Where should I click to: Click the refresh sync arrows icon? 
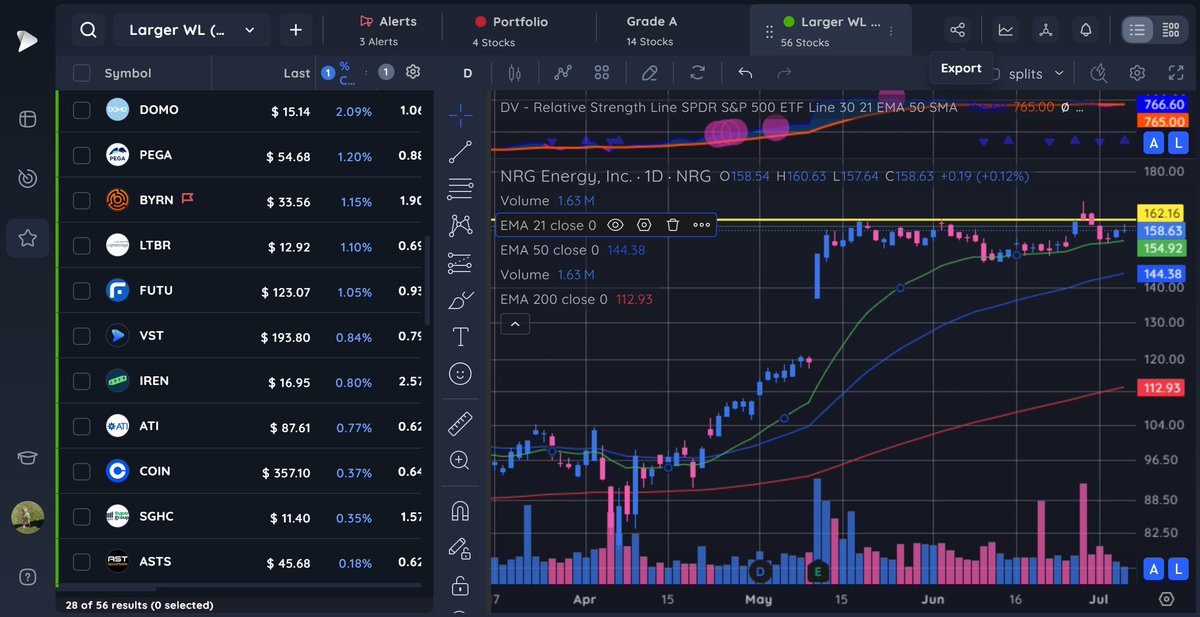click(x=697, y=73)
